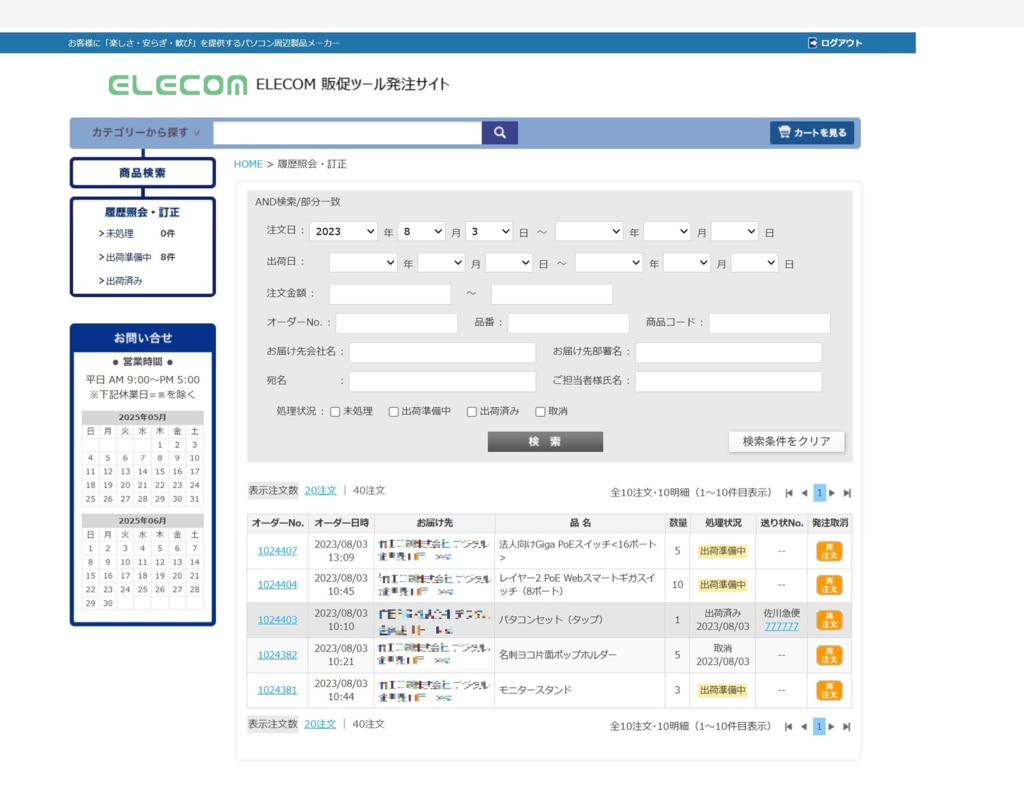The height and width of the screenshot is (794, 1024).
Task: Click the オーダーNo. input field
Action: 397,323
